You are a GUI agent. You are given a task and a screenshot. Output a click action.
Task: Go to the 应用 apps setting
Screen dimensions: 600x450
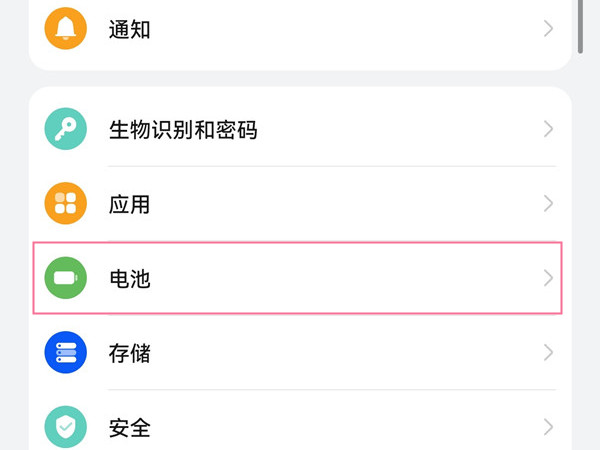129,204
